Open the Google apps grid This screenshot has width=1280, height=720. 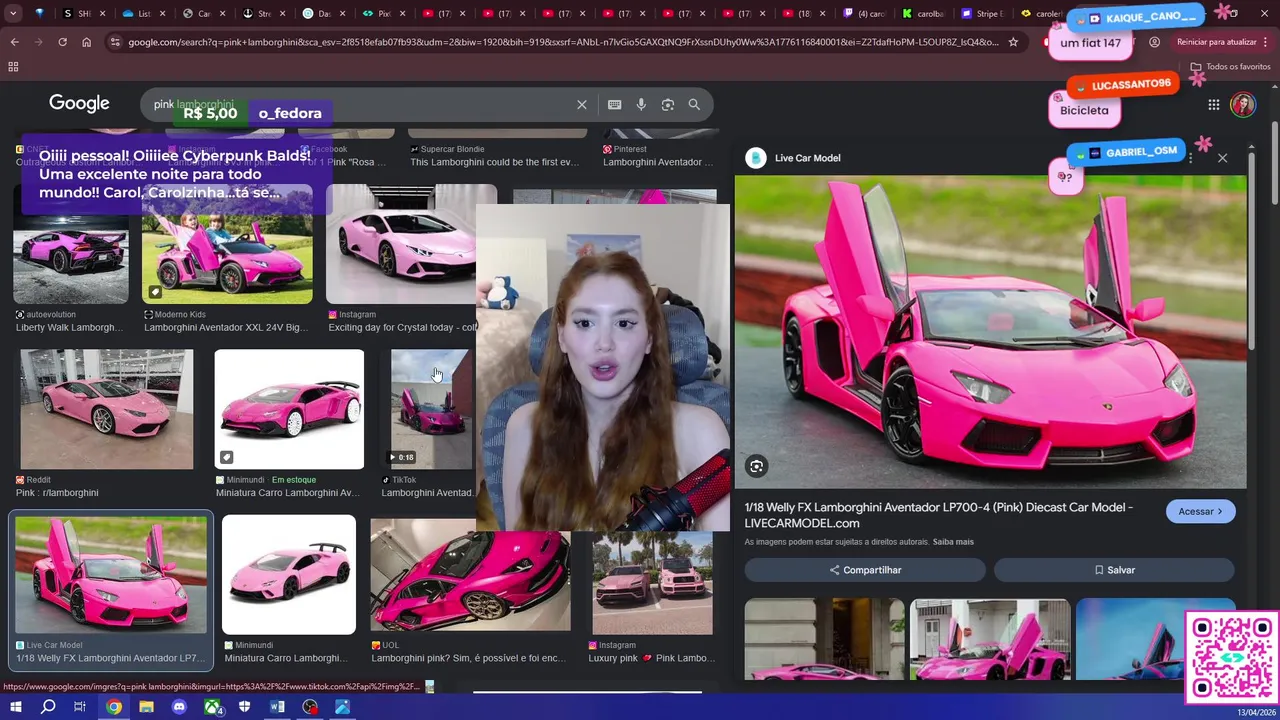[1213, 105]
